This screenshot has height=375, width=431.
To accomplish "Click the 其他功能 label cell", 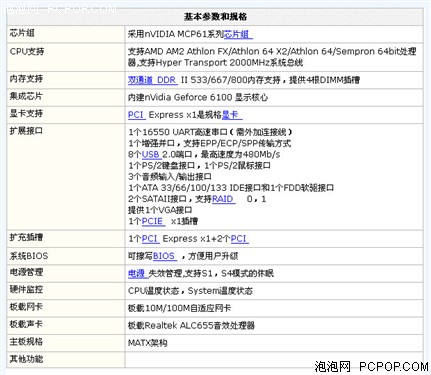I will [x=66, y=360].
